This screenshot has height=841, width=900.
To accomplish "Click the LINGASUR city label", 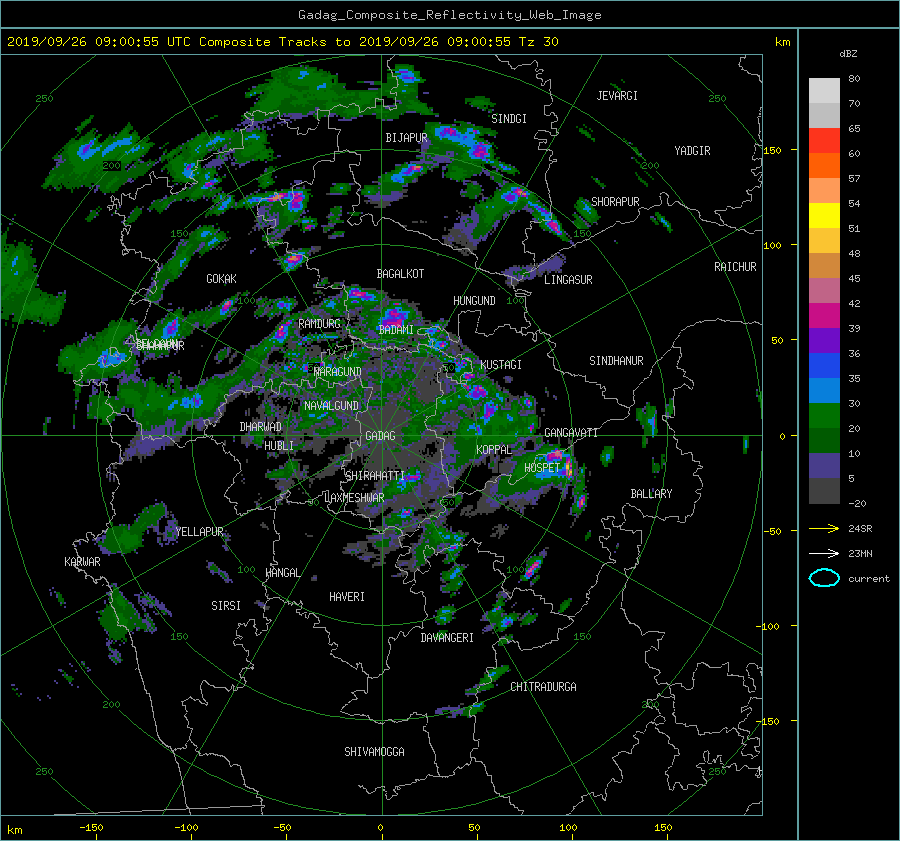I will (x=568, y=280).
